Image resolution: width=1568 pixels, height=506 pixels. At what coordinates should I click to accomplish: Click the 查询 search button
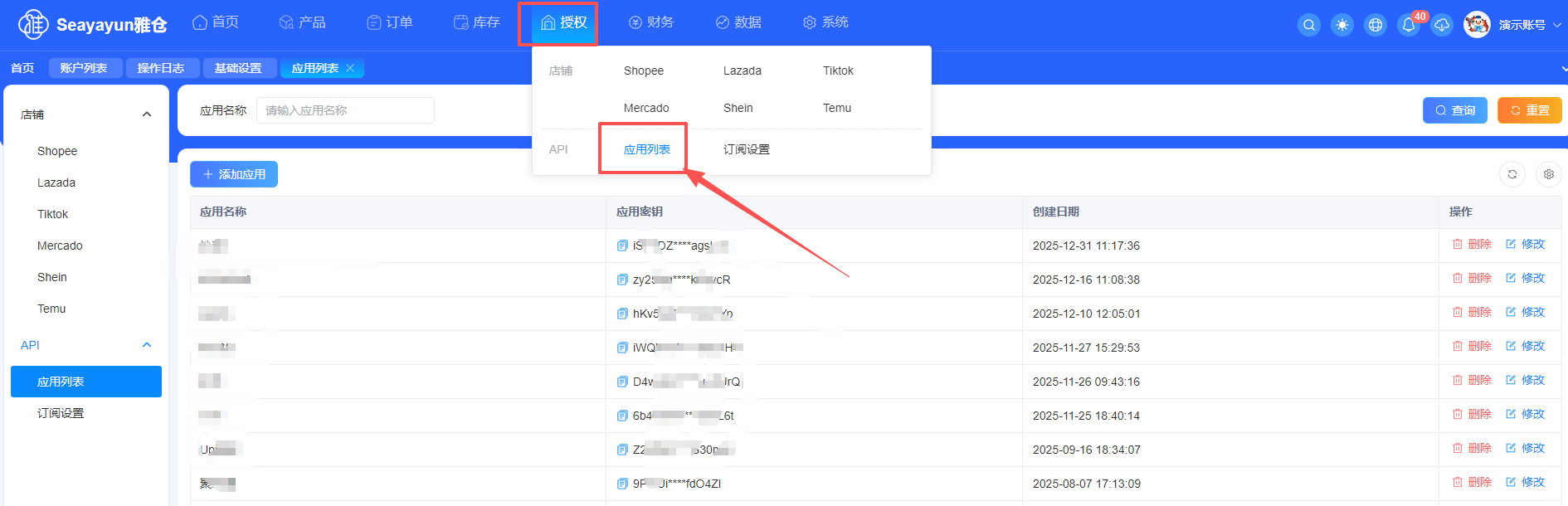pos(1455,110)
